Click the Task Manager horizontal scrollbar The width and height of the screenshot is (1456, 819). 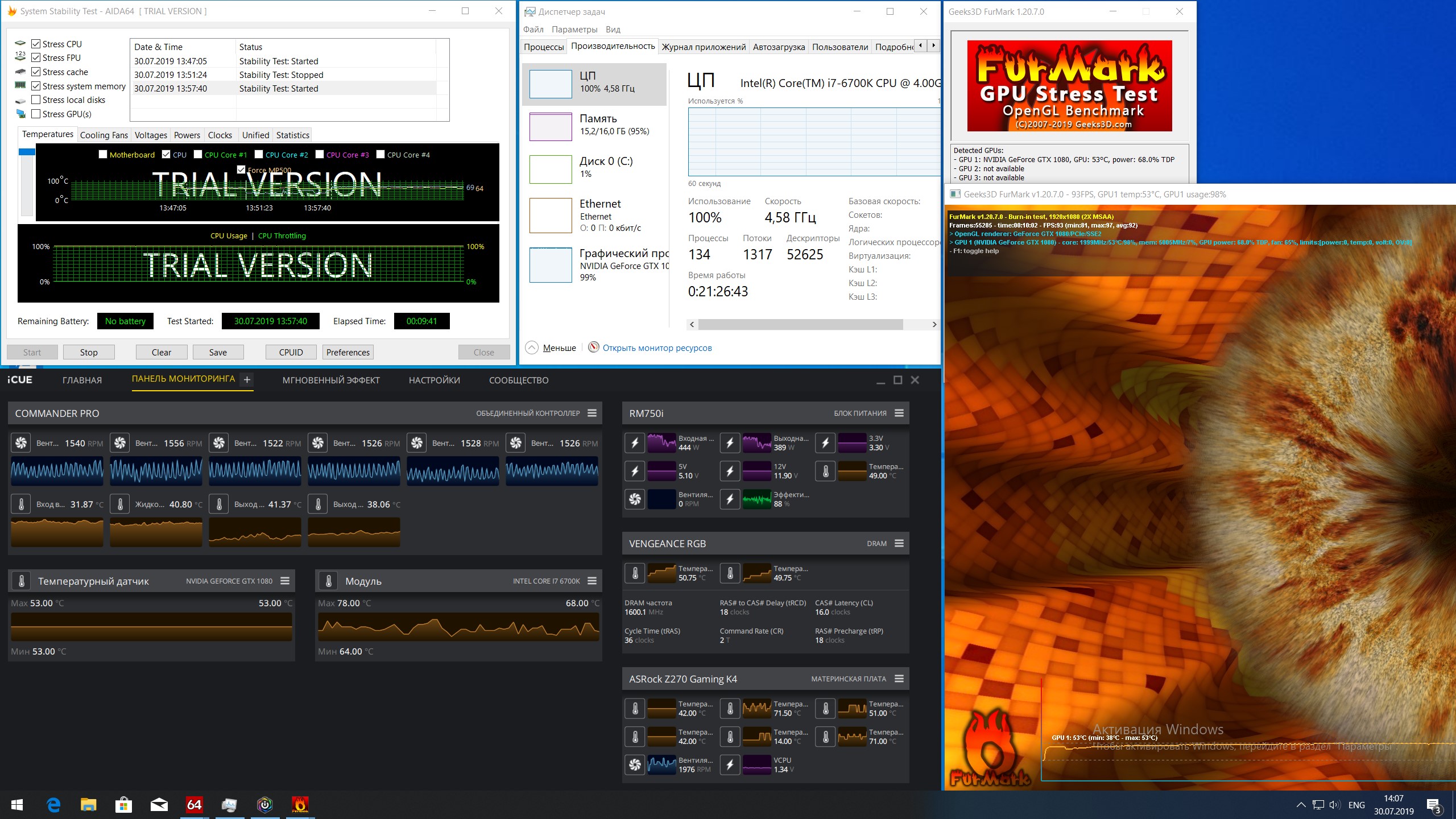pyautogui.click(x=800, y=324)
